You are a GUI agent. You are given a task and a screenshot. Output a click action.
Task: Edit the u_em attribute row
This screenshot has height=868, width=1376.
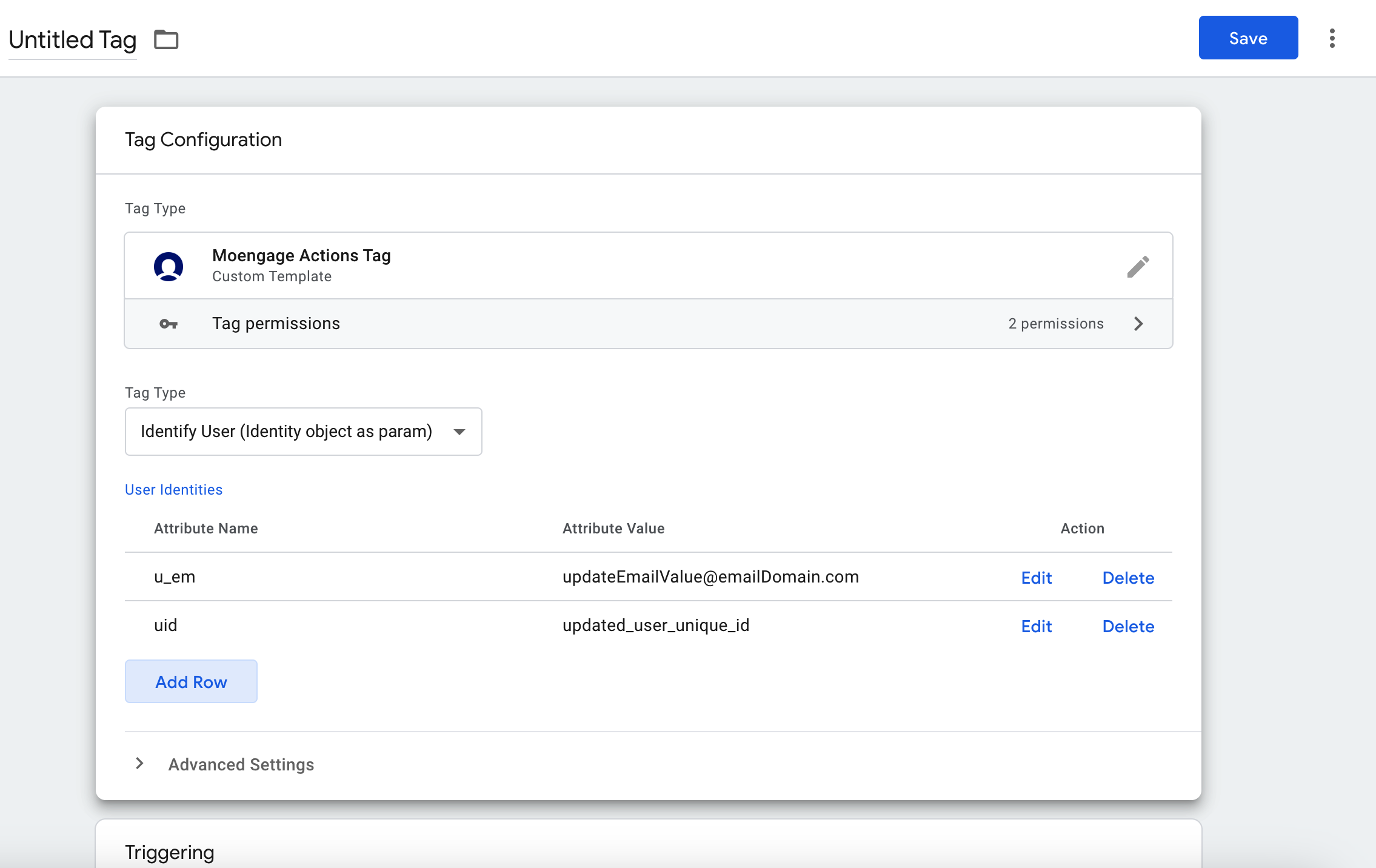pos(1037,578)
